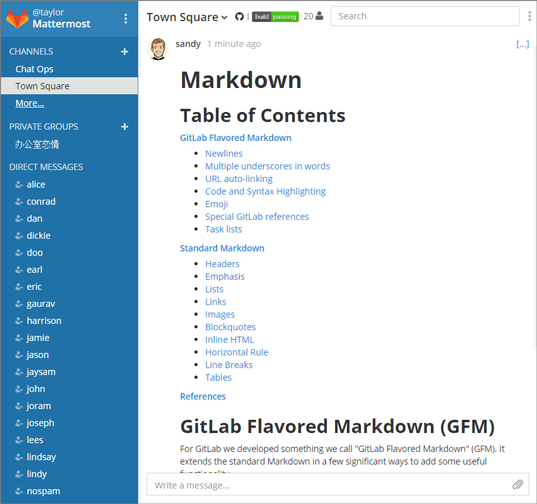537x504 pixels.
Task: Open the main menu beside Mattermost team name
Action: click(126, 18)
